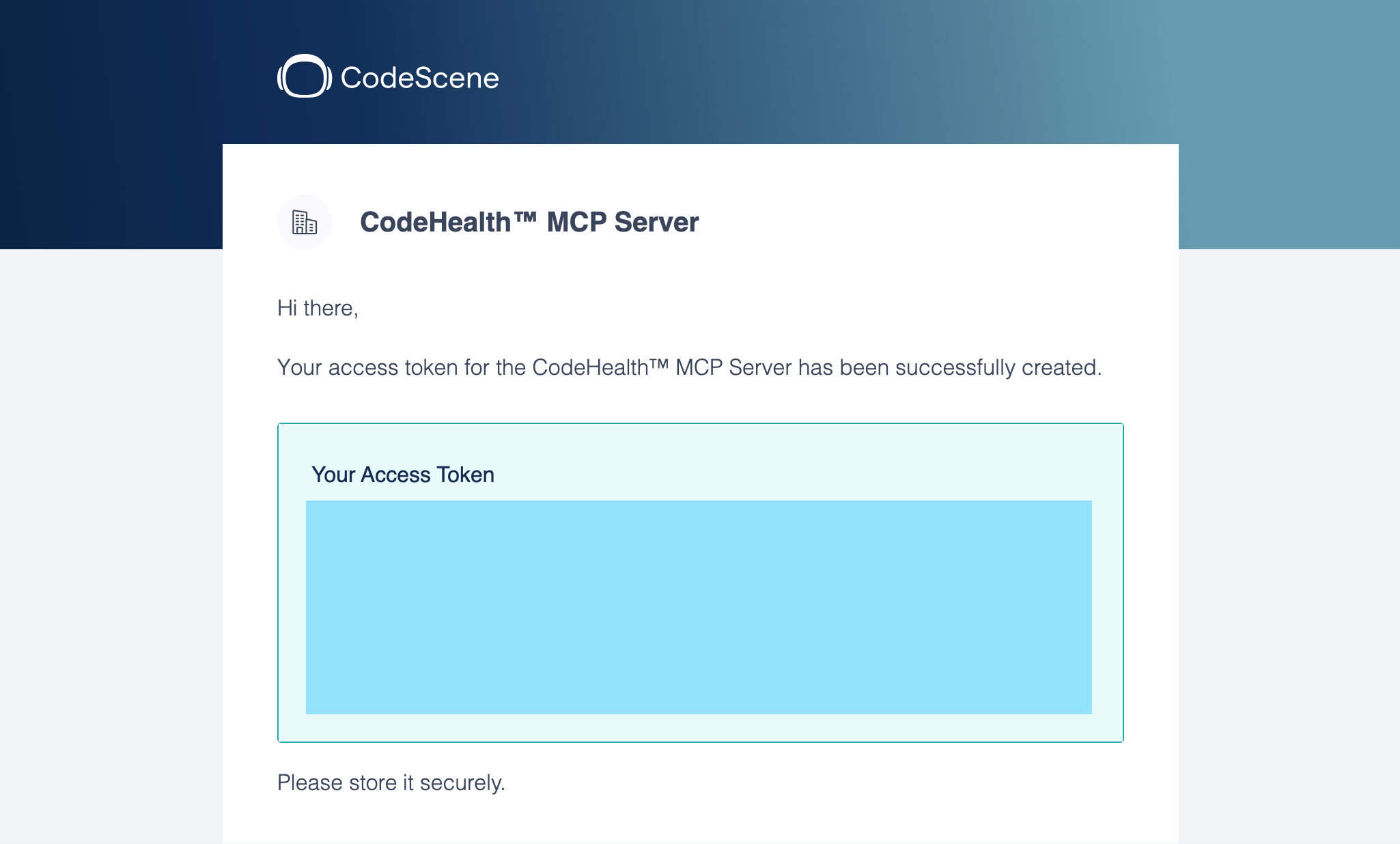Image resolution: width=1400 pixels, height=844 pixels.
Task: Click "MCP Server" in the bold heading
Action: coord(623,222)
